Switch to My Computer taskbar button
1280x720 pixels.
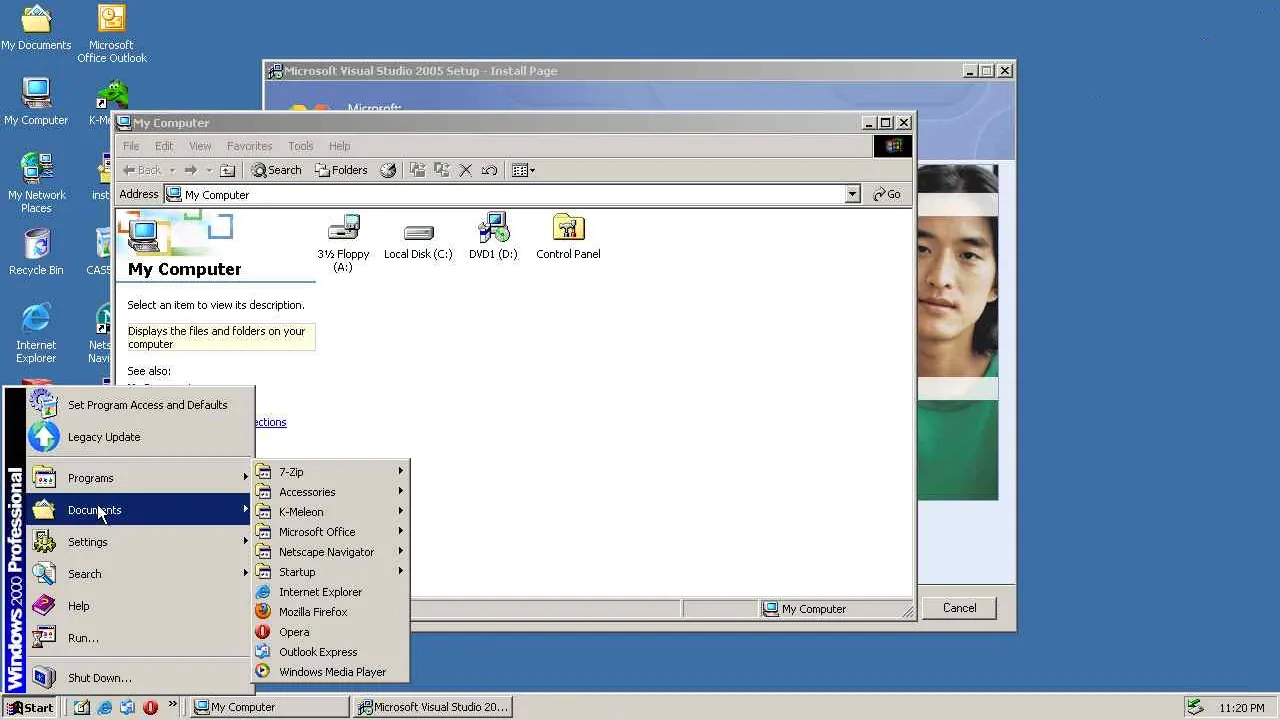pyautogui.click(x=270, y=707)
